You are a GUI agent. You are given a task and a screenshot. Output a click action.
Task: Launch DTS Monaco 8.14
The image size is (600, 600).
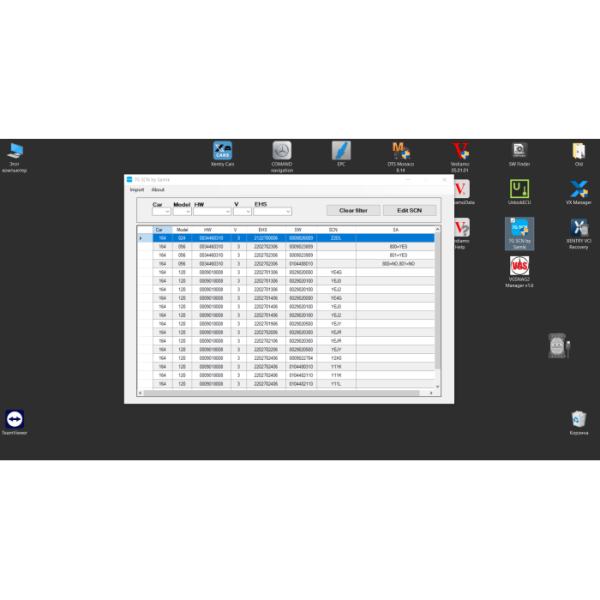point(400,151)
